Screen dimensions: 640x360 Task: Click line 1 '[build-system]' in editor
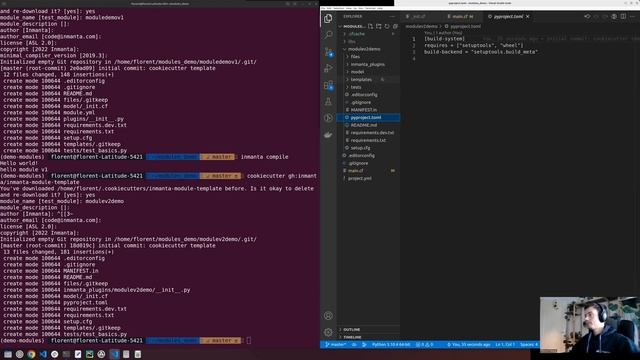[444, 39]
